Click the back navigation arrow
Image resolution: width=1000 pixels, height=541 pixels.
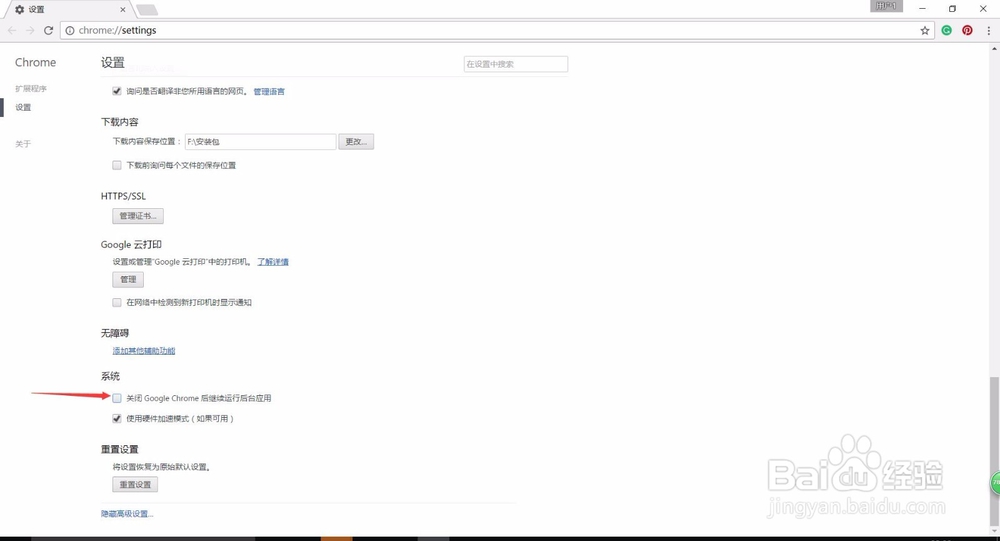pyautogui.click(x=12, y=30)
